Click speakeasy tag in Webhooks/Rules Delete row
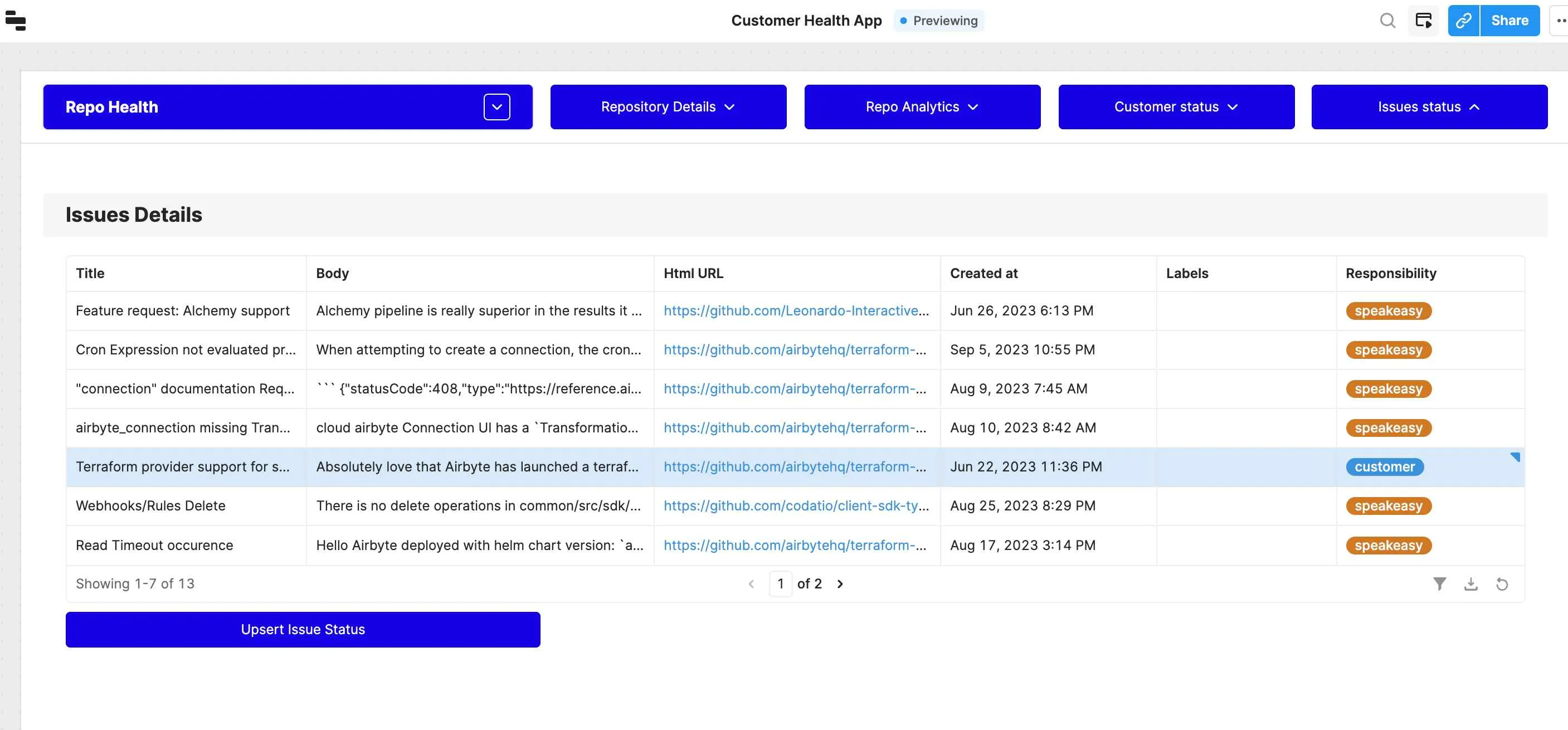This screenshot has width=1568, height=730. [x=1388, y=506]
